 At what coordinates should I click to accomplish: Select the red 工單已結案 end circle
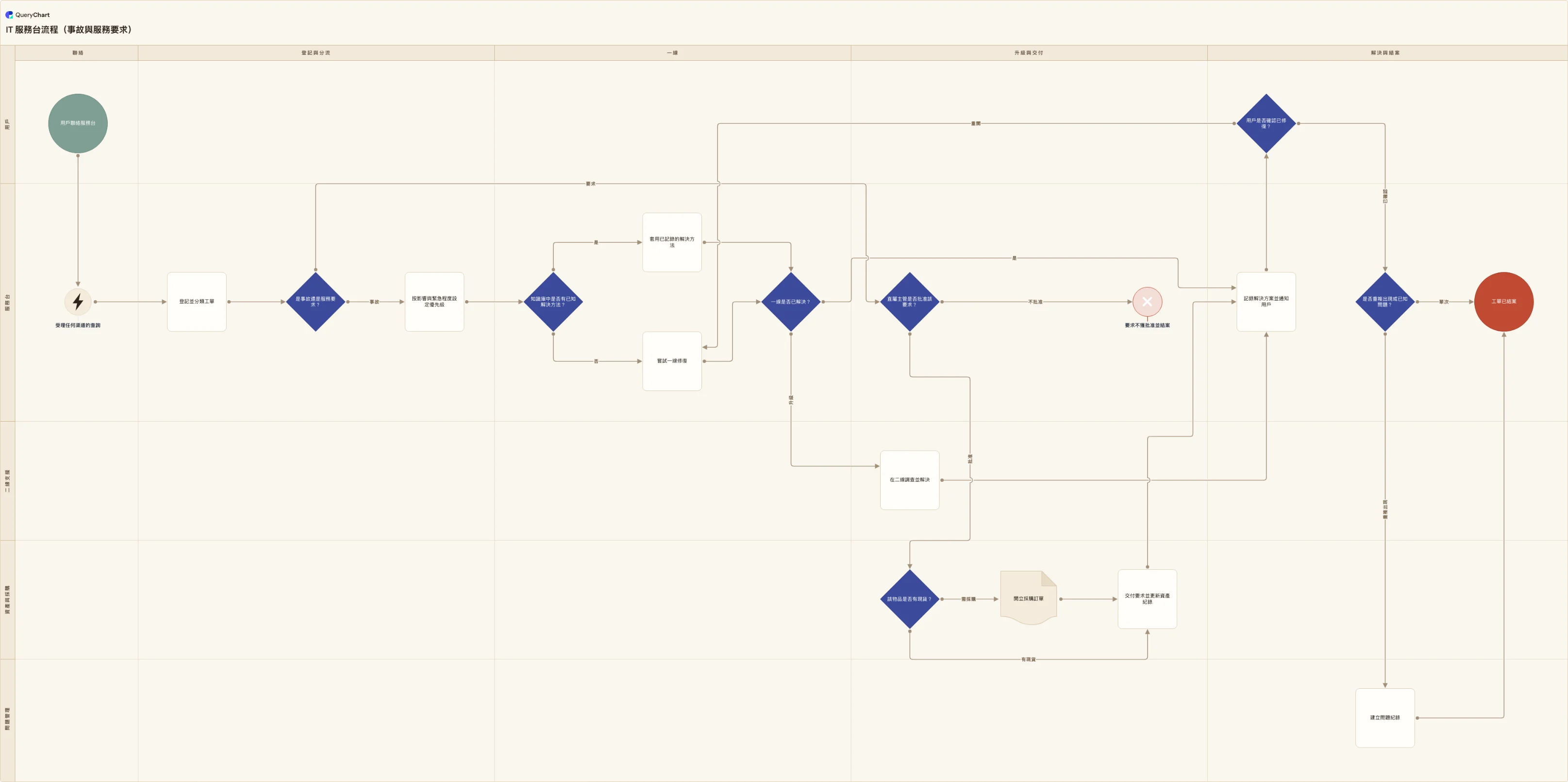click(1503, 302)
